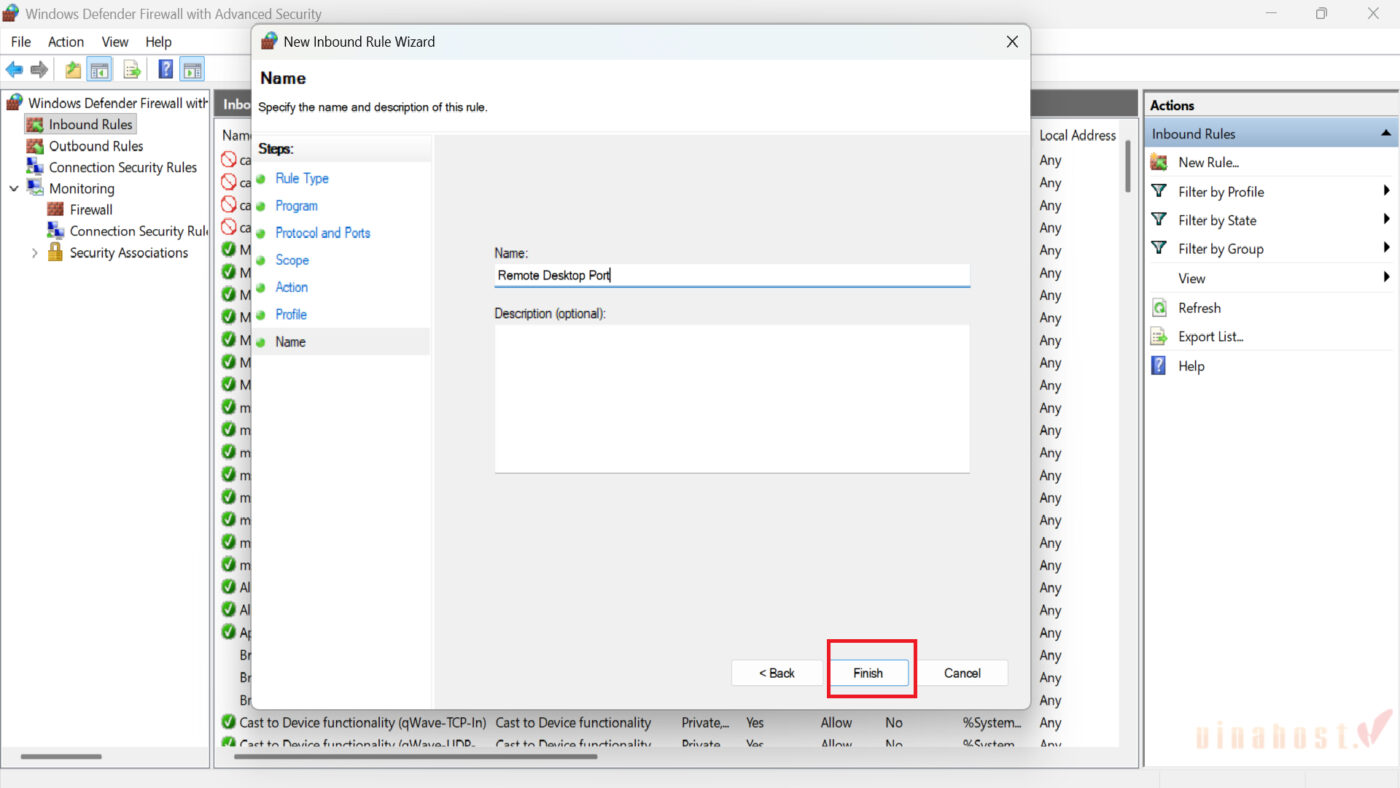The image size is (1400, 788).
Task: Collapse the Inbound Rules section in Actions
Action: point(1386,133)
